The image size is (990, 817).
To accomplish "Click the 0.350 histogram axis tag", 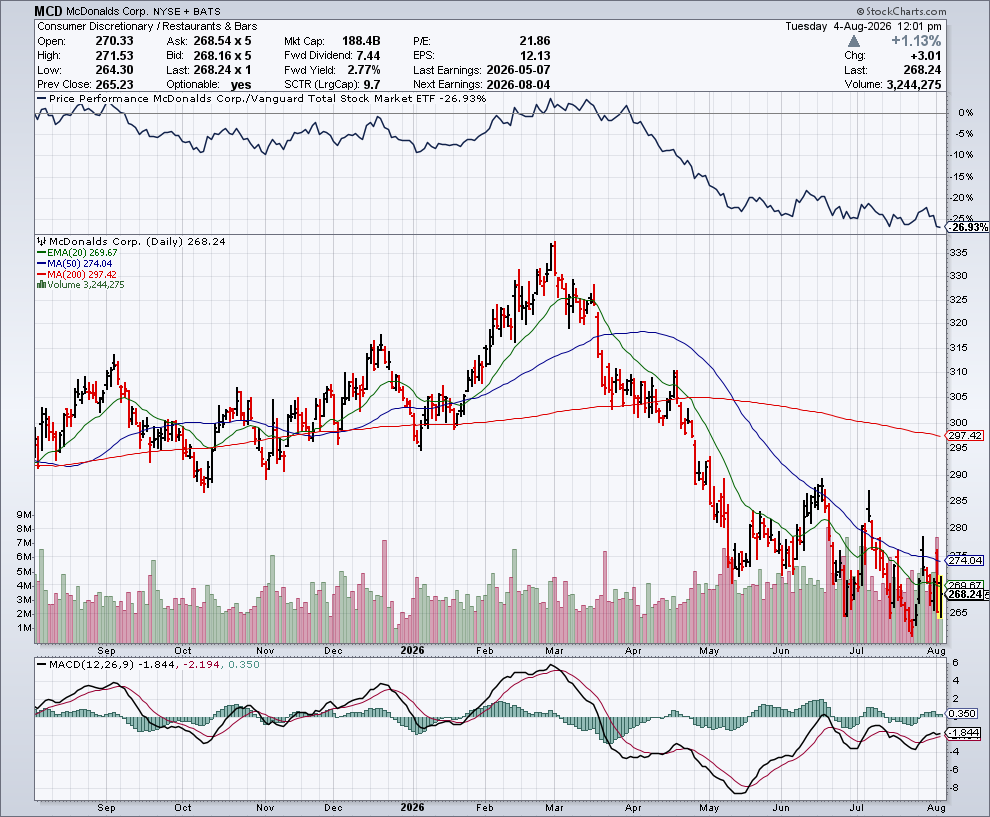I will click(x=964, y=714).
